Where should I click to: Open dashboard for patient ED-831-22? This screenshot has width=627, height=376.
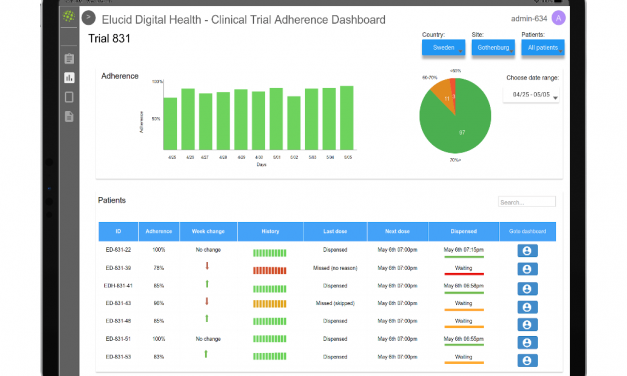527,251
